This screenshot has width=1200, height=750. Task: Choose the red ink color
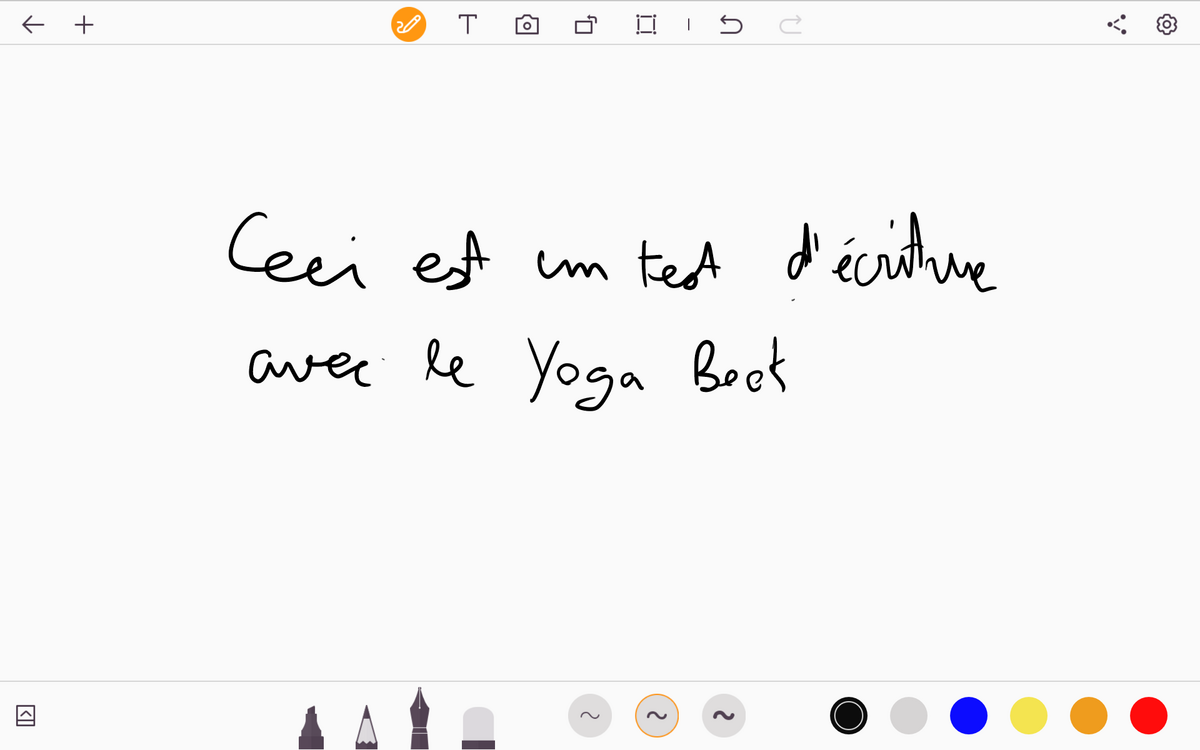(1148, 715)
